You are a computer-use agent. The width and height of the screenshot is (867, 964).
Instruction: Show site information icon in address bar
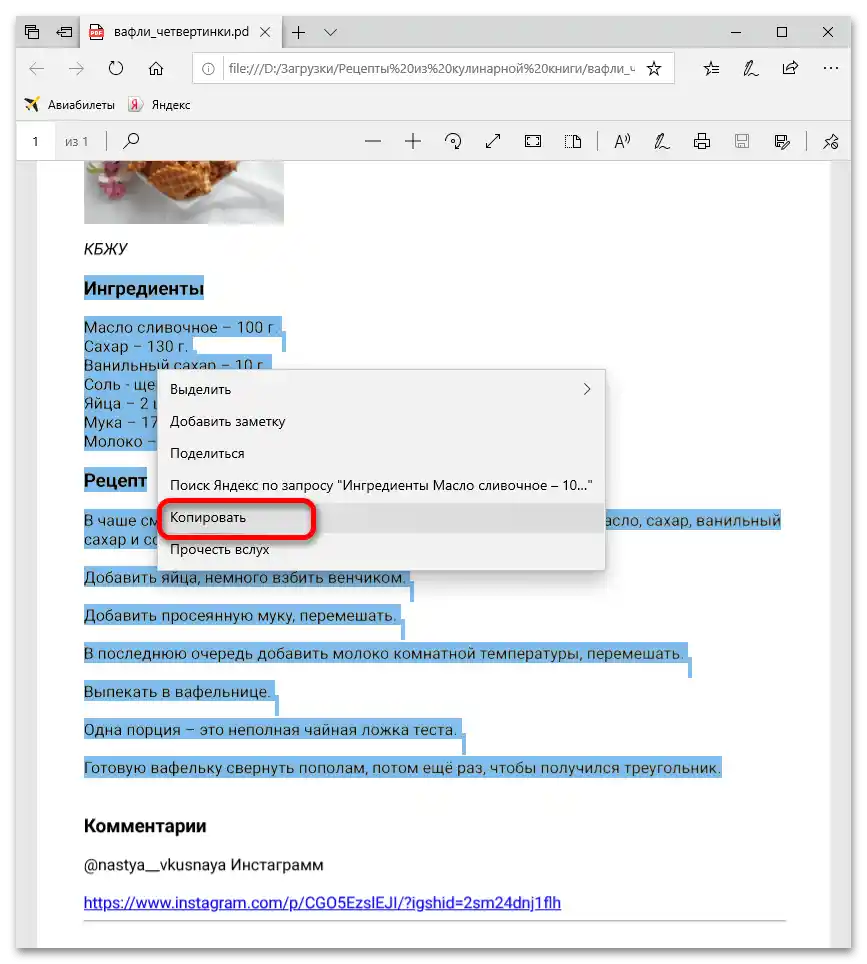208,68
